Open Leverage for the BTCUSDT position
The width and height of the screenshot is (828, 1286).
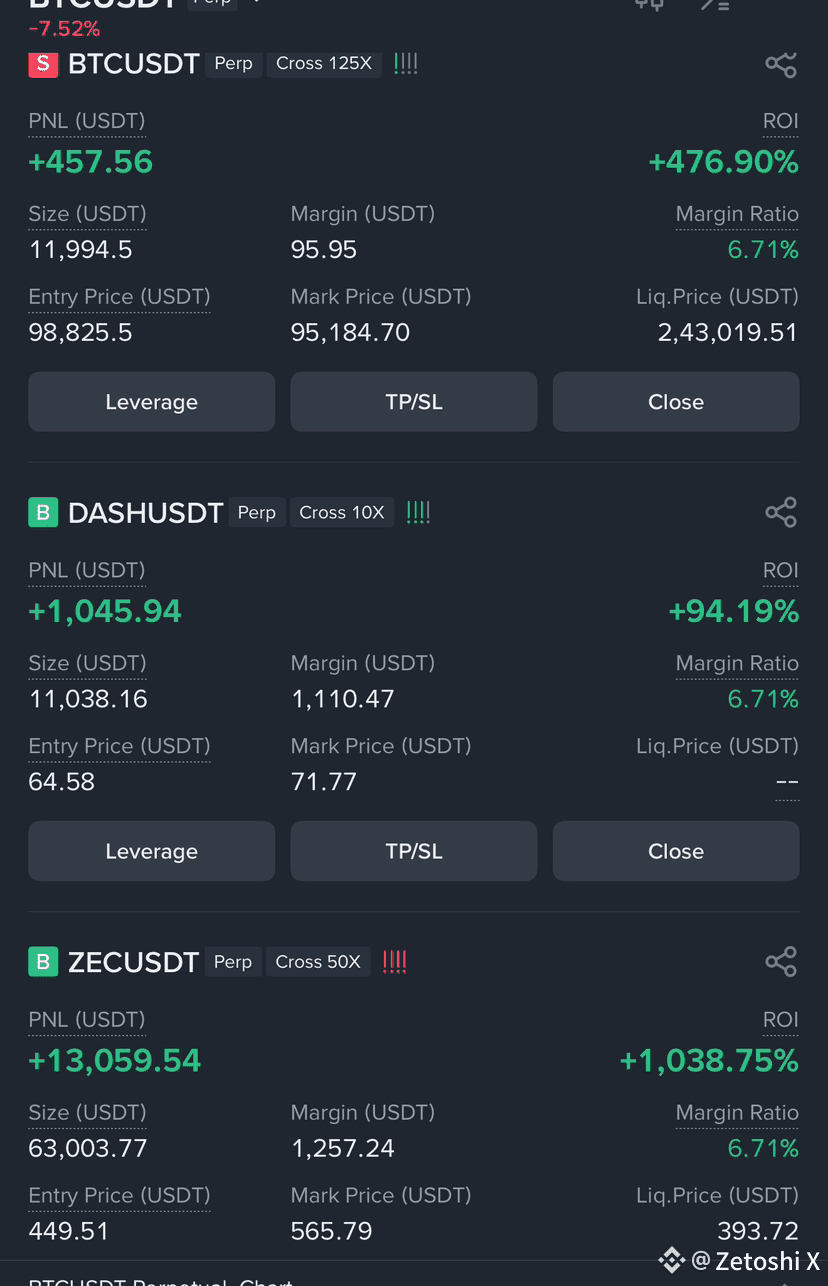pyautogui.click(x=151, y=402)
